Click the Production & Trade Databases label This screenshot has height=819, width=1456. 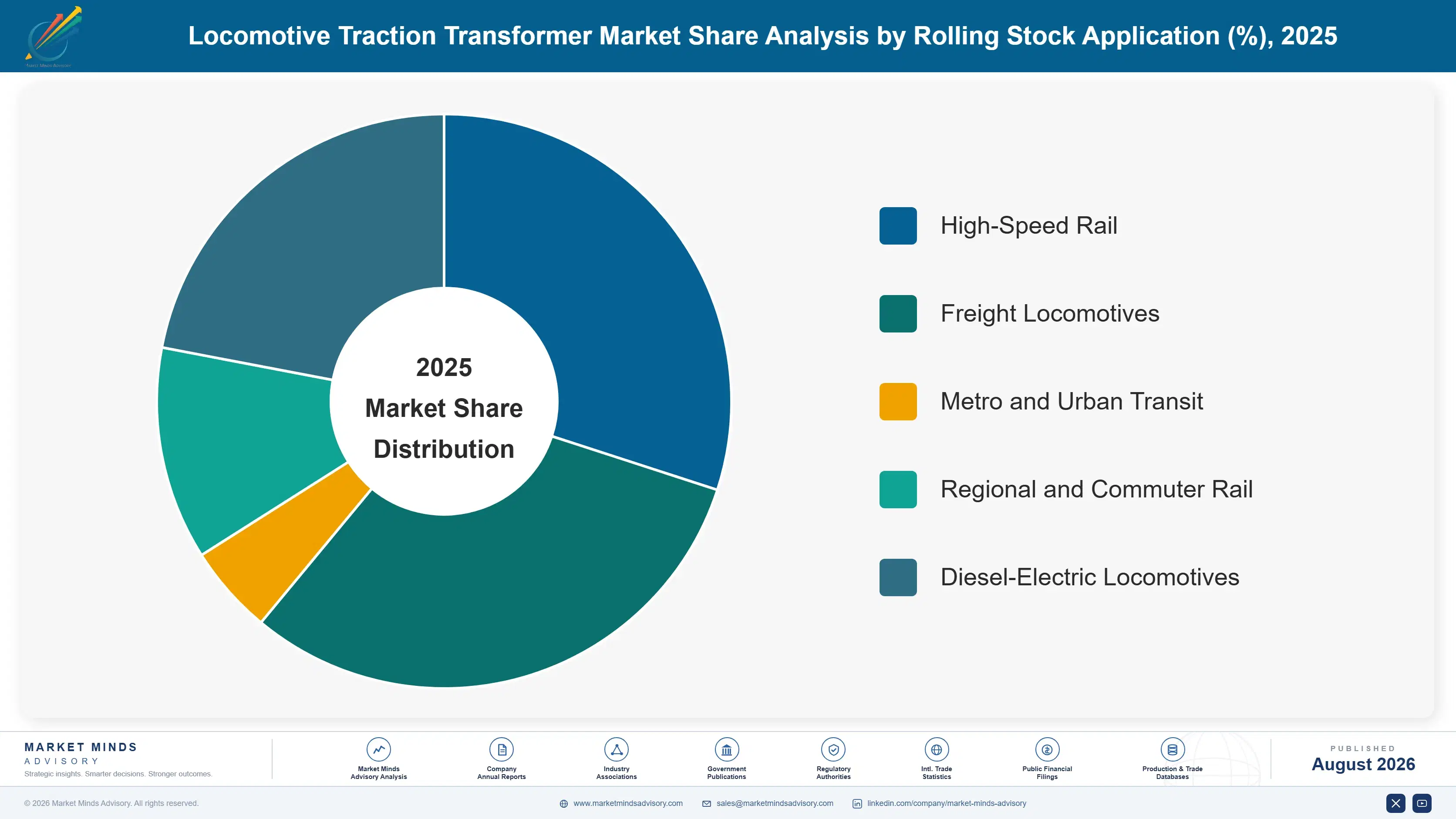[x=1172, y=773]
